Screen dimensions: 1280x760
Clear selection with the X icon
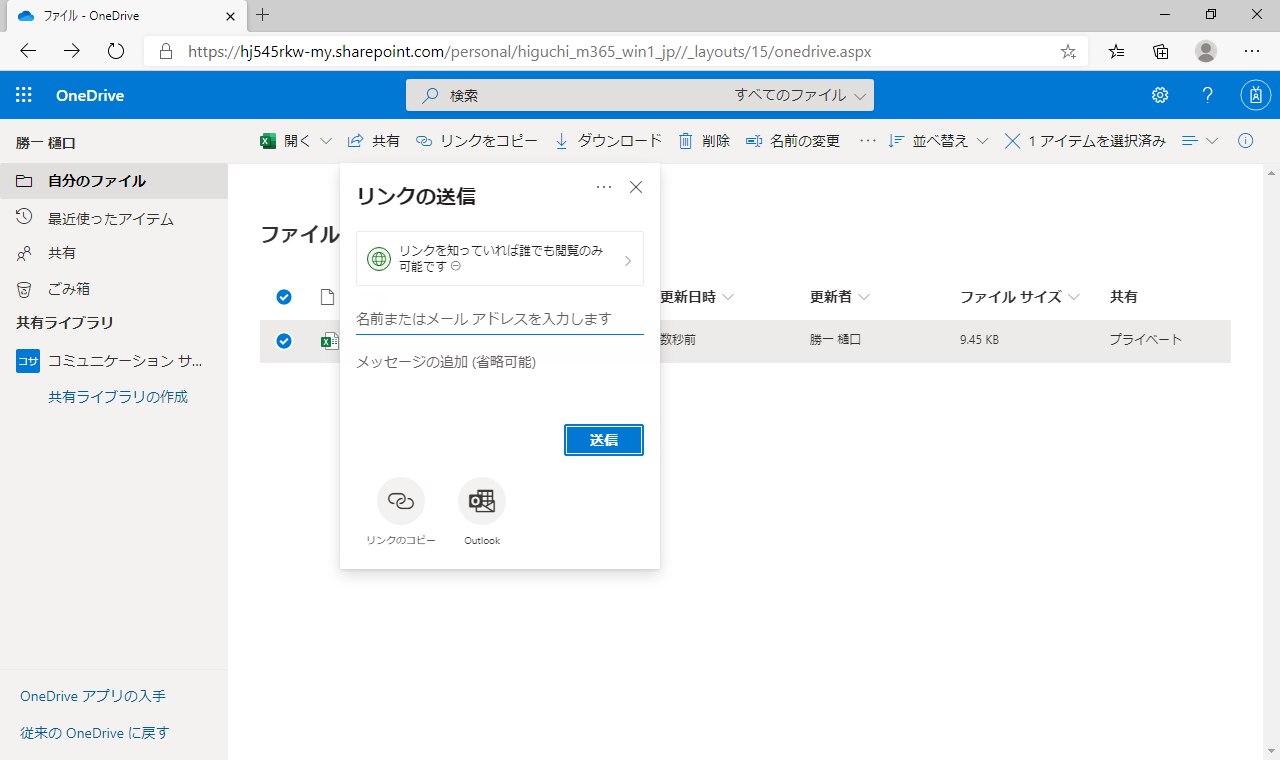(x=1012, y=141)
